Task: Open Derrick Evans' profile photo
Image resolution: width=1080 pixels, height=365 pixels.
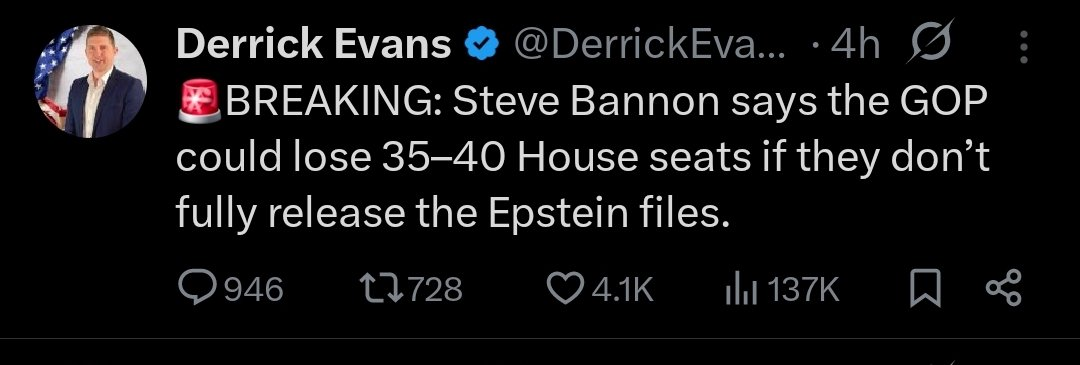Action: pyautogui.click(x=90, y=81)
